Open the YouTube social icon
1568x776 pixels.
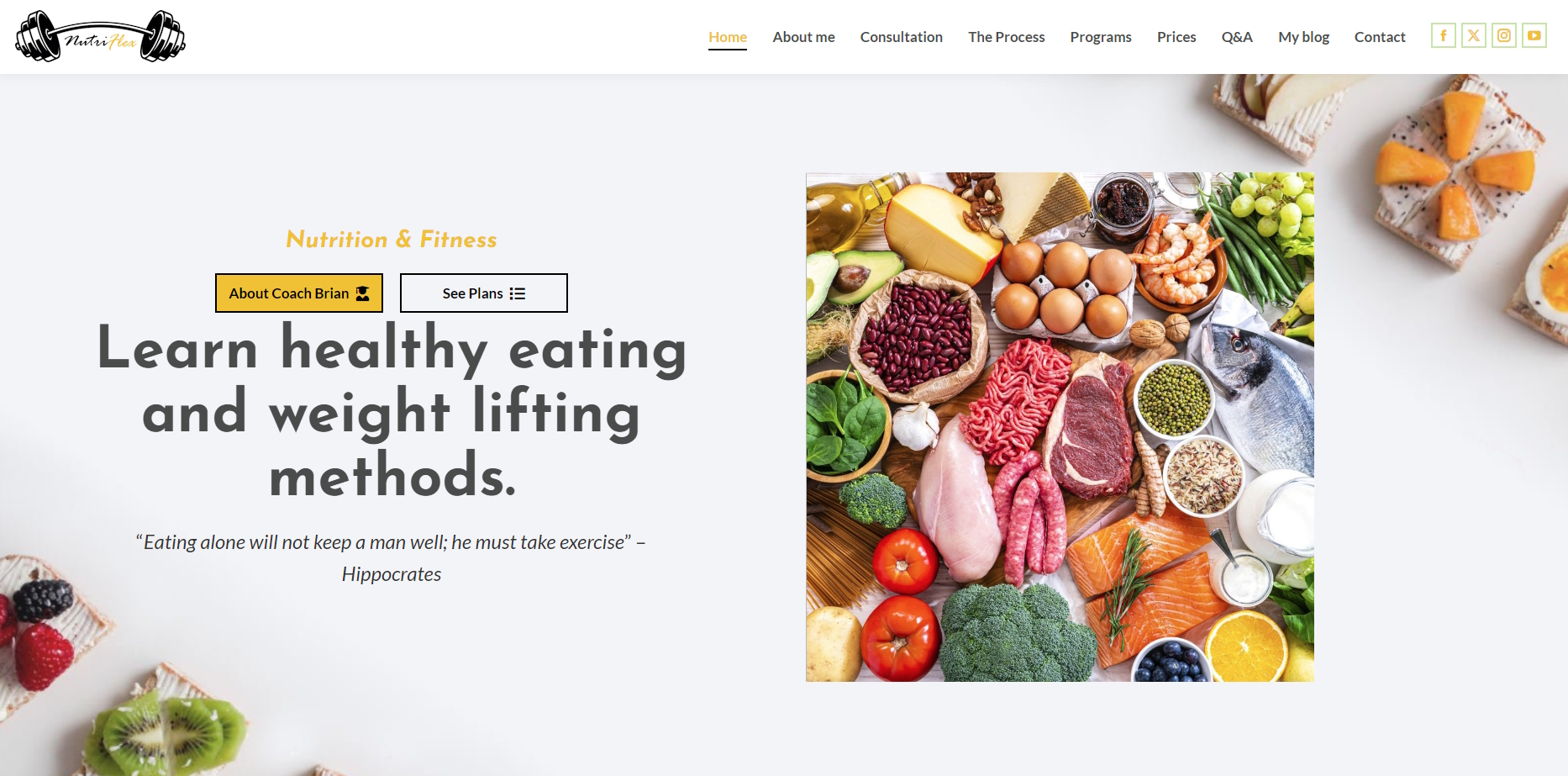[1534, 35]
